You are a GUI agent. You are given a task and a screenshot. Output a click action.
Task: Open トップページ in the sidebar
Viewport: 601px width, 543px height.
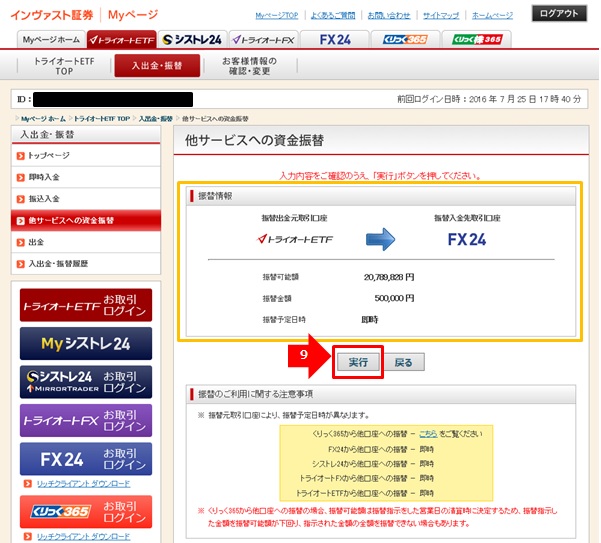pos(86,156)
